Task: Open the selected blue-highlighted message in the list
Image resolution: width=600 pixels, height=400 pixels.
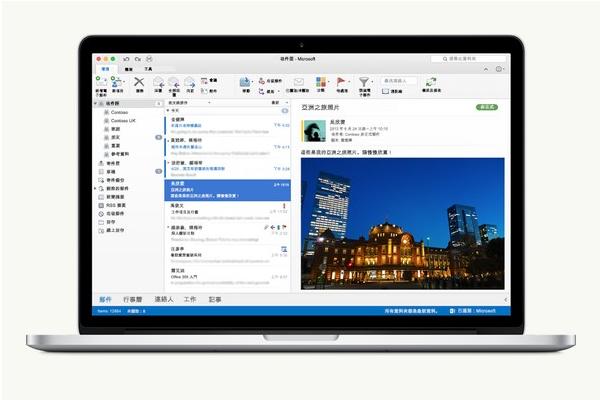Action: [x=227, y=190]
